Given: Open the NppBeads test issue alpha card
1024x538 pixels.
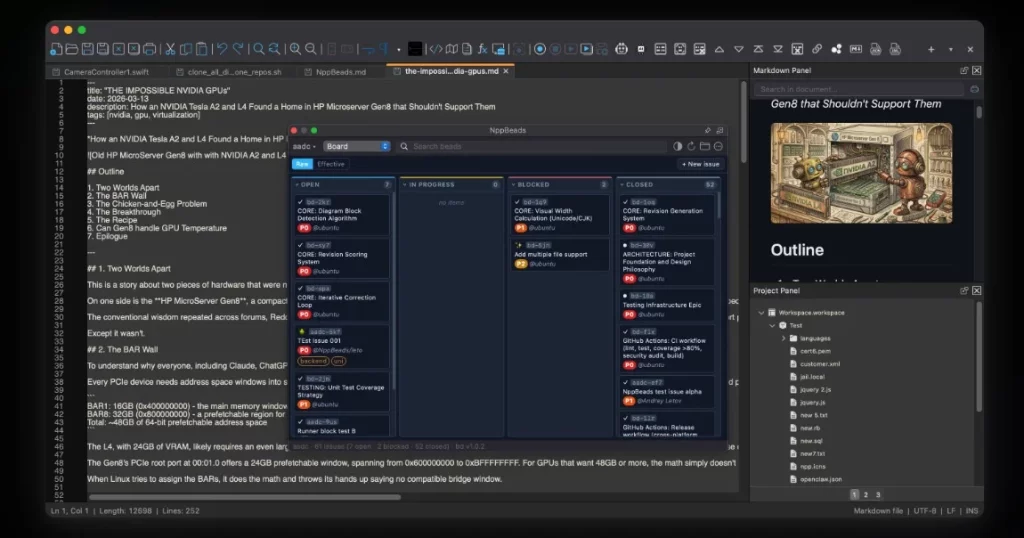Looking at the screenshot, I should pos(665,392).
